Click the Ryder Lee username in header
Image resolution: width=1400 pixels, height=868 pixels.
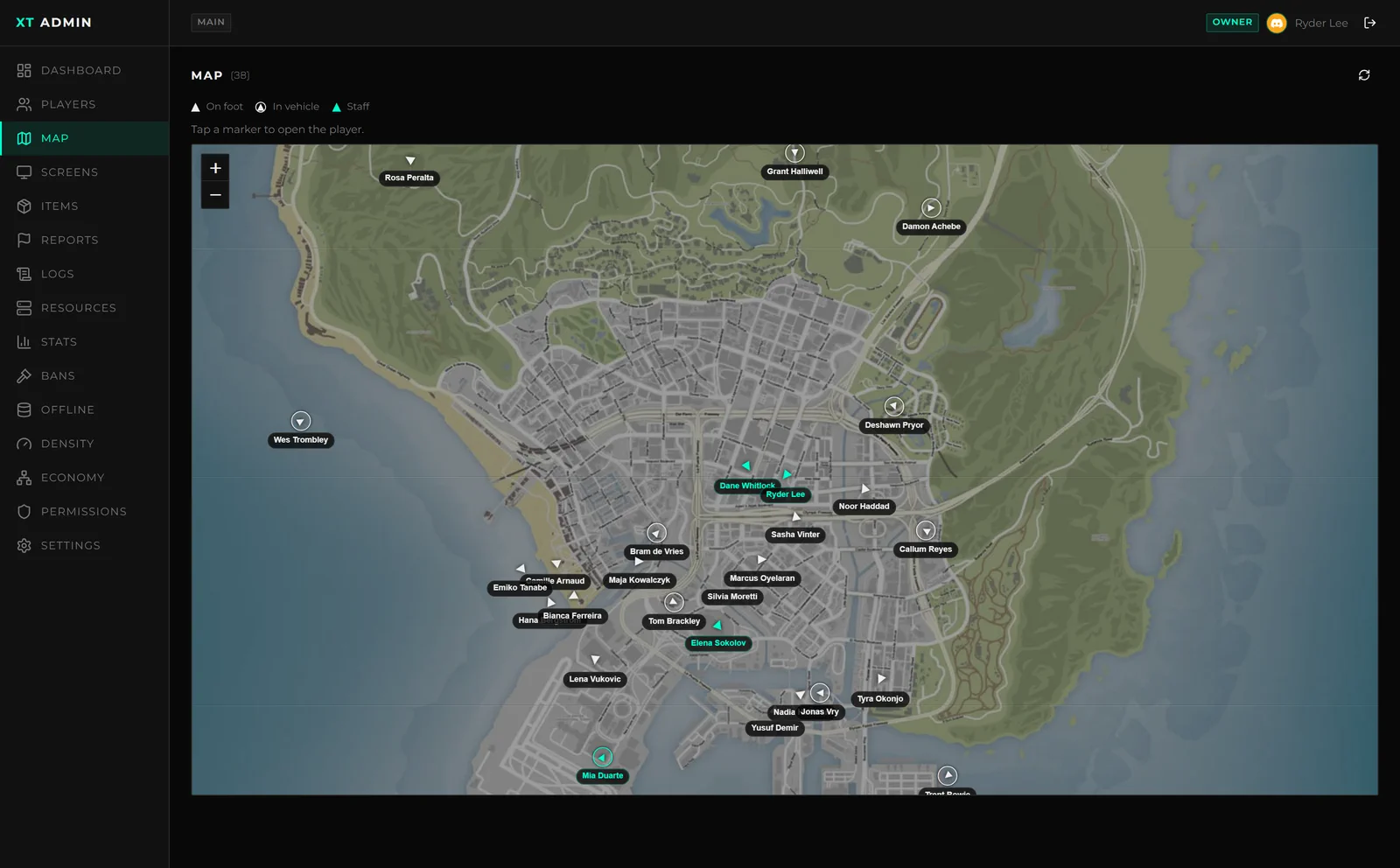pyautogui.click(x=1321, y=23)
